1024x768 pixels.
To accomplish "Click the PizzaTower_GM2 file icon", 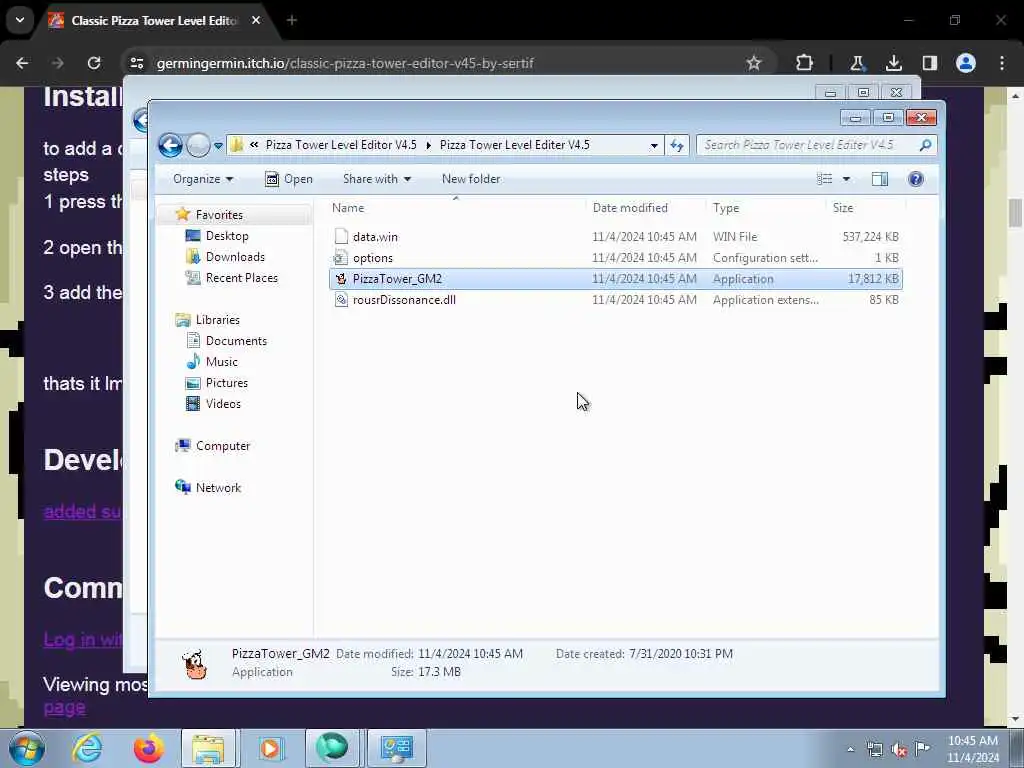I will pos(341,279).
